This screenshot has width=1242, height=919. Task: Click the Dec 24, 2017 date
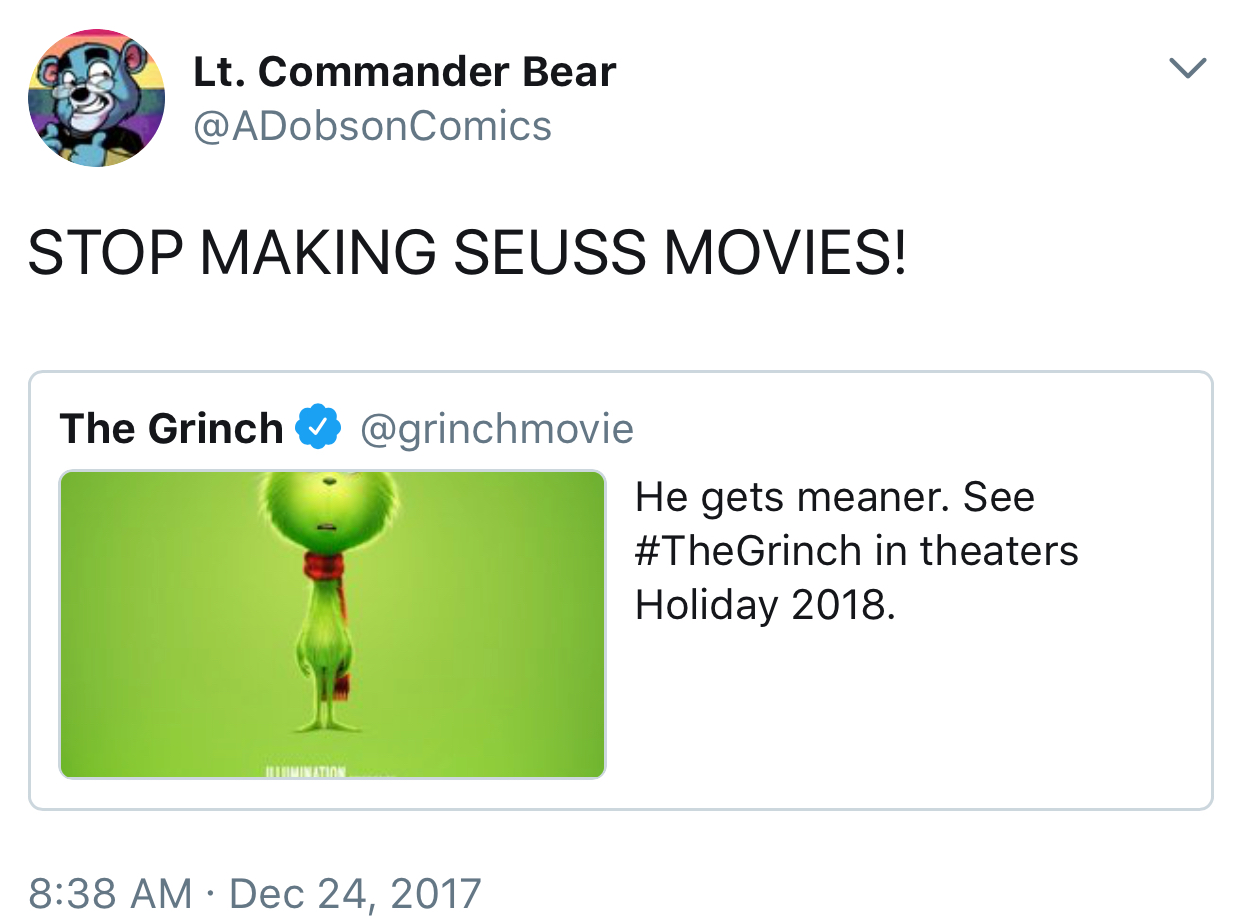[x=356, y=893]
